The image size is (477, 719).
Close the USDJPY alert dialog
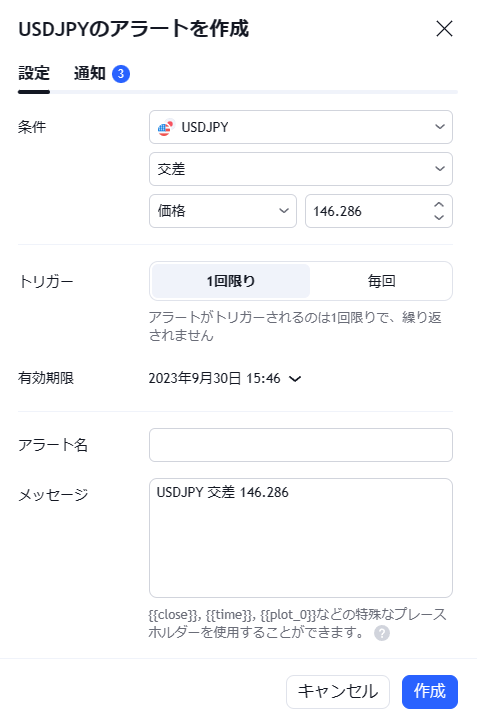pos(444,29)
